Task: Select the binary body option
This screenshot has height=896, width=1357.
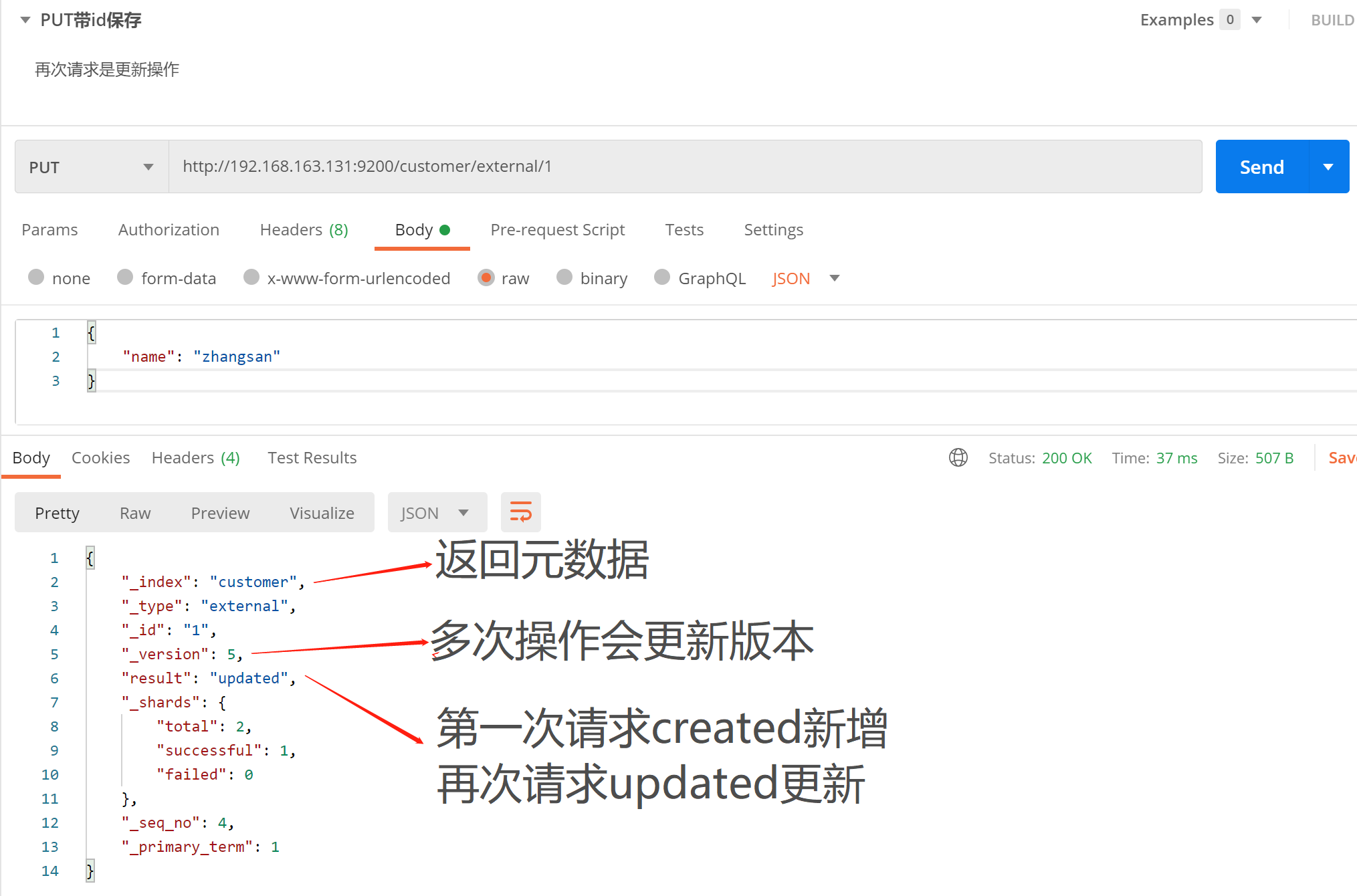Action: (564, 277)
